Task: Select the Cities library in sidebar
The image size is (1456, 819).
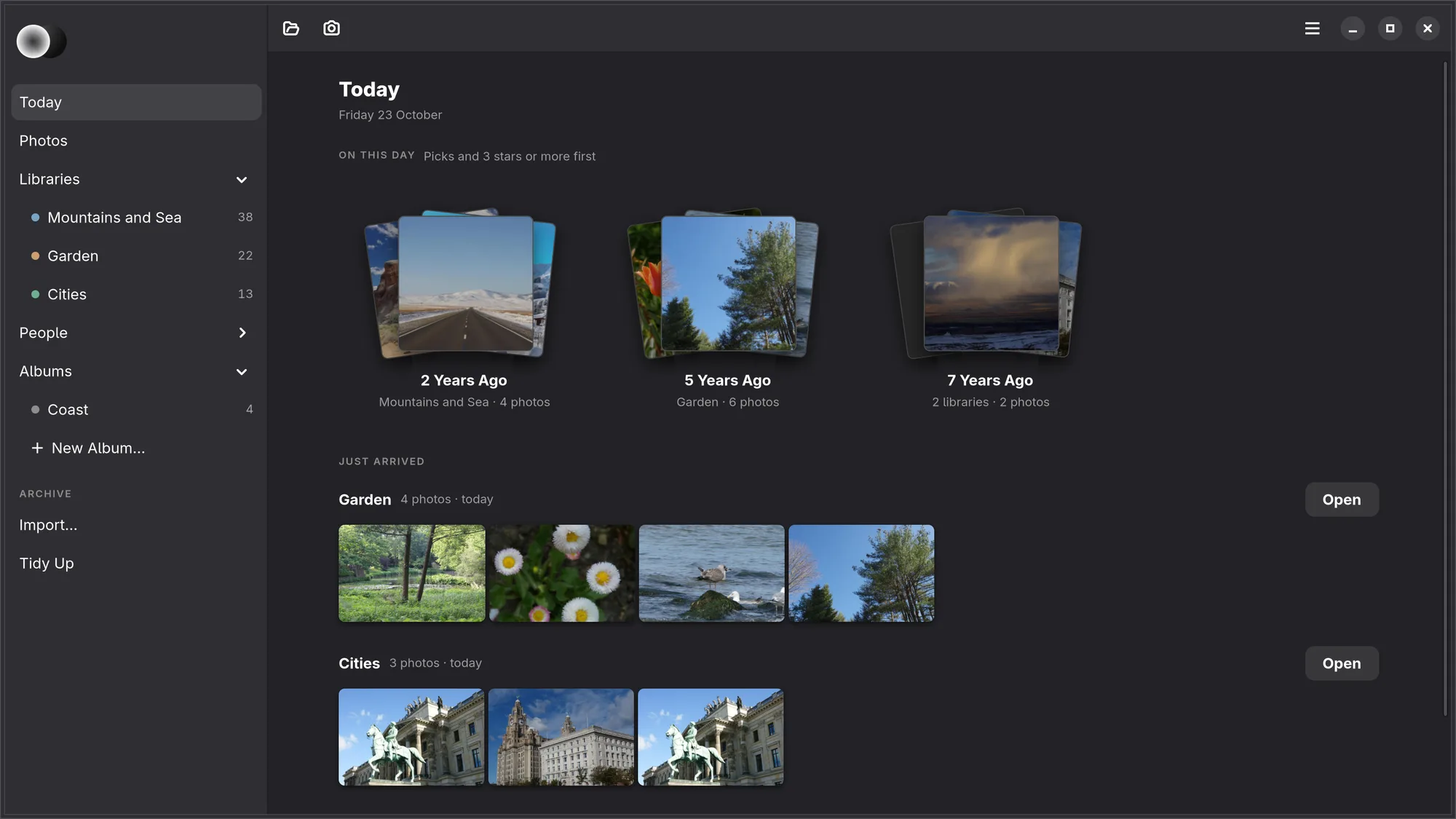Action: click(x=136, y=294)
